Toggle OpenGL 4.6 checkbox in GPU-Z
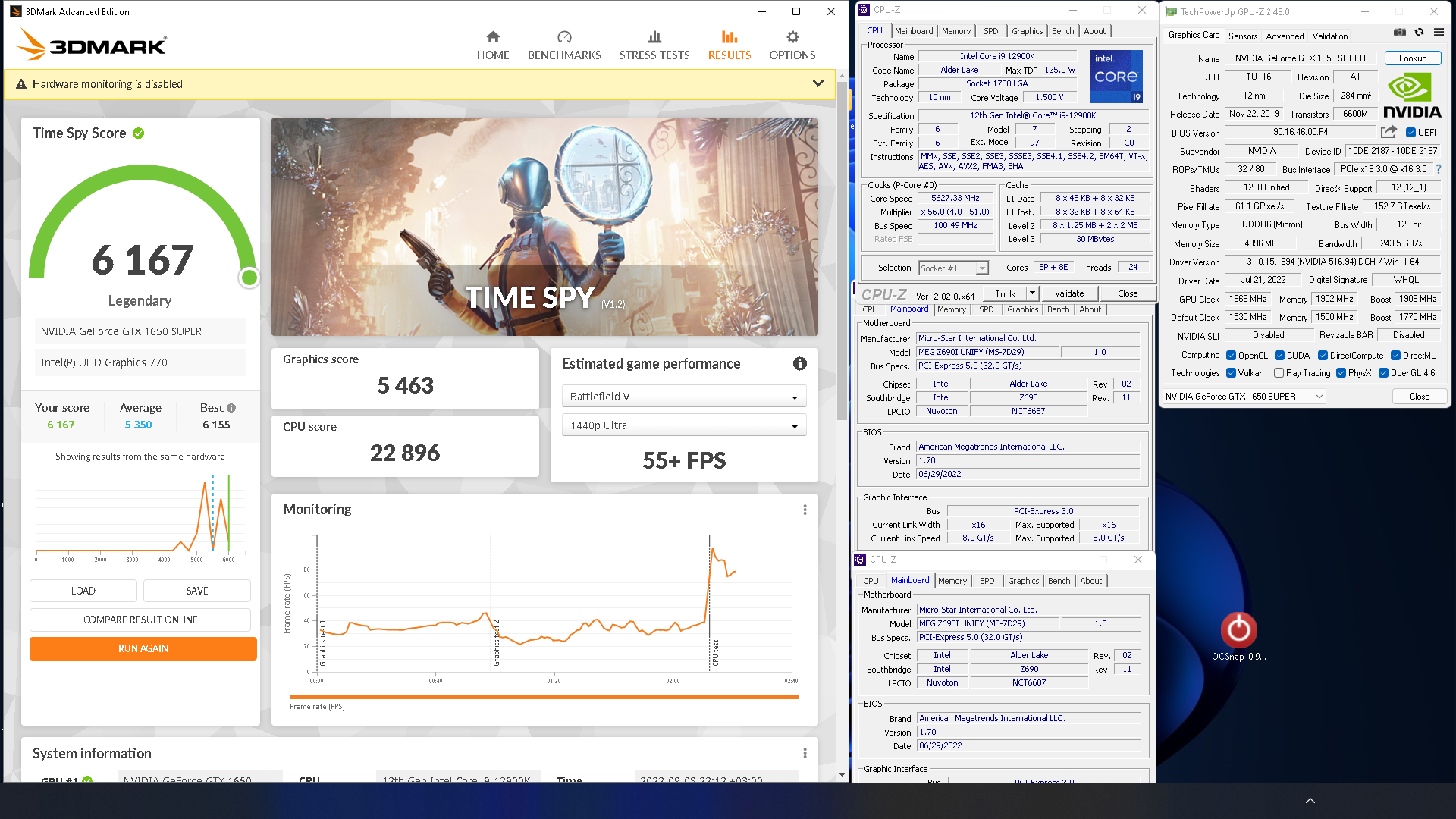 [x=1383, y=373]
